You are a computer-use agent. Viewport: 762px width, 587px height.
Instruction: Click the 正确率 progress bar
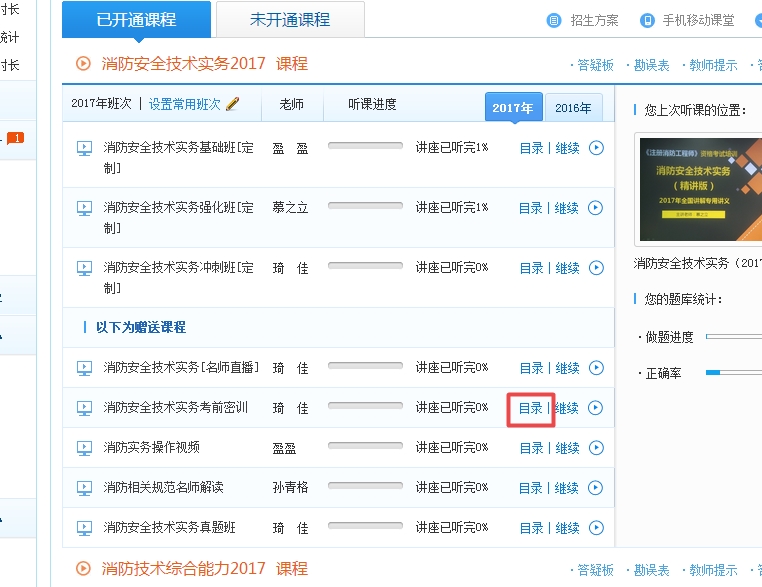(x=734, y=373)
